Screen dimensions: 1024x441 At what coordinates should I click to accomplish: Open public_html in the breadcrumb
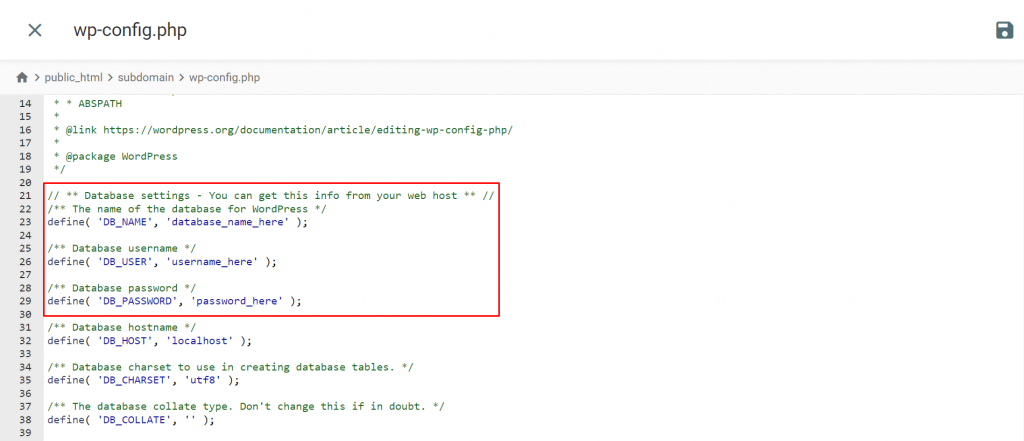pyautogui.click(x=74, y=77)
